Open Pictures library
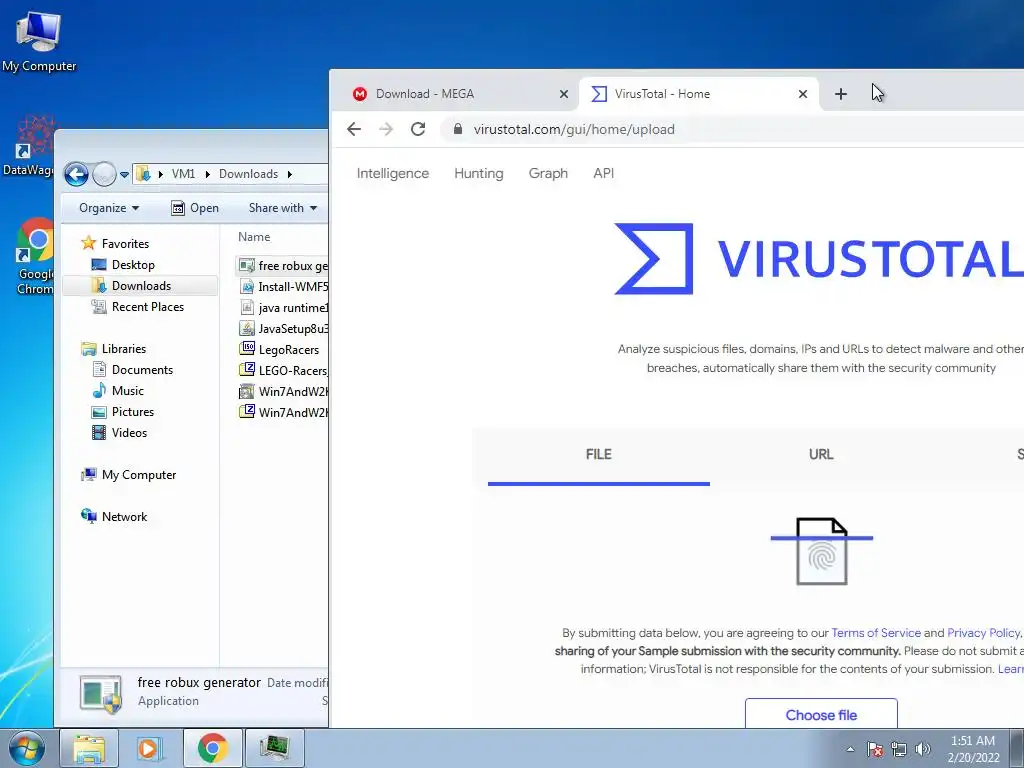 point(123,411)
